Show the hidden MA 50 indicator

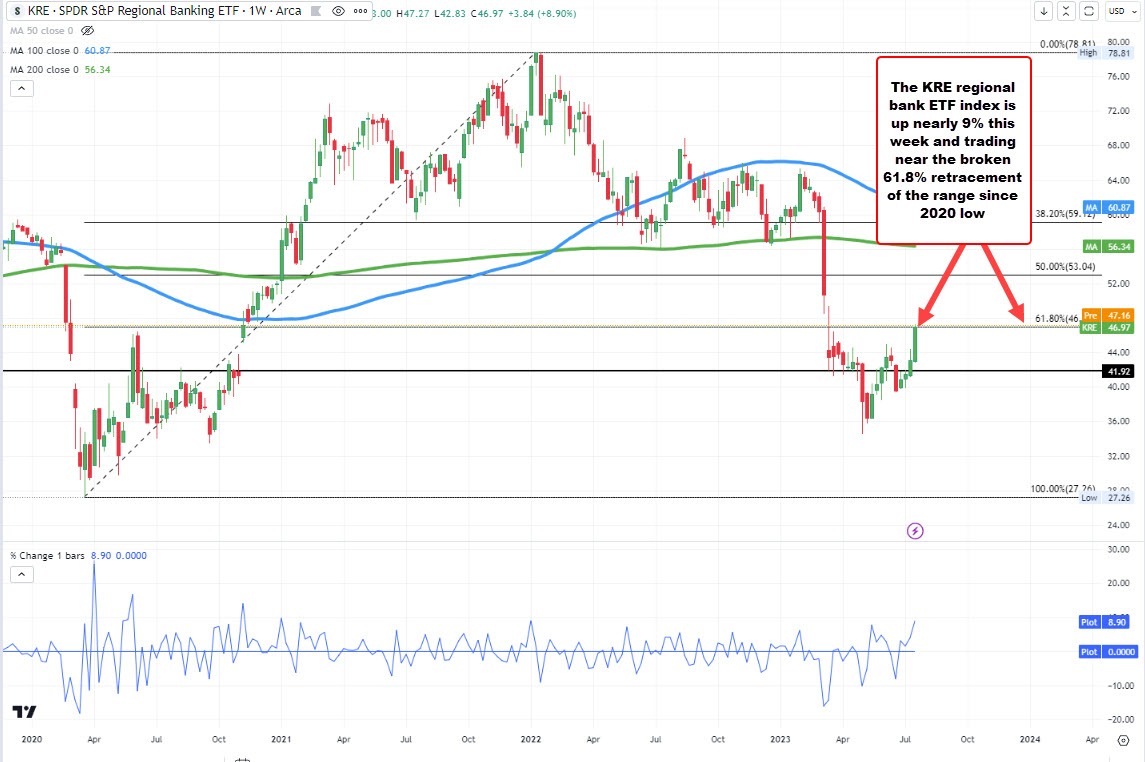point(88,31)
